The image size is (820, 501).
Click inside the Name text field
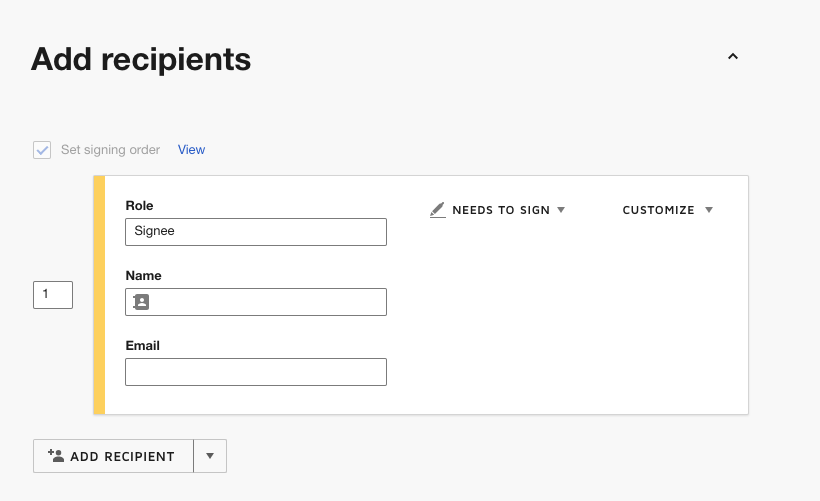(x=256, y=302)
